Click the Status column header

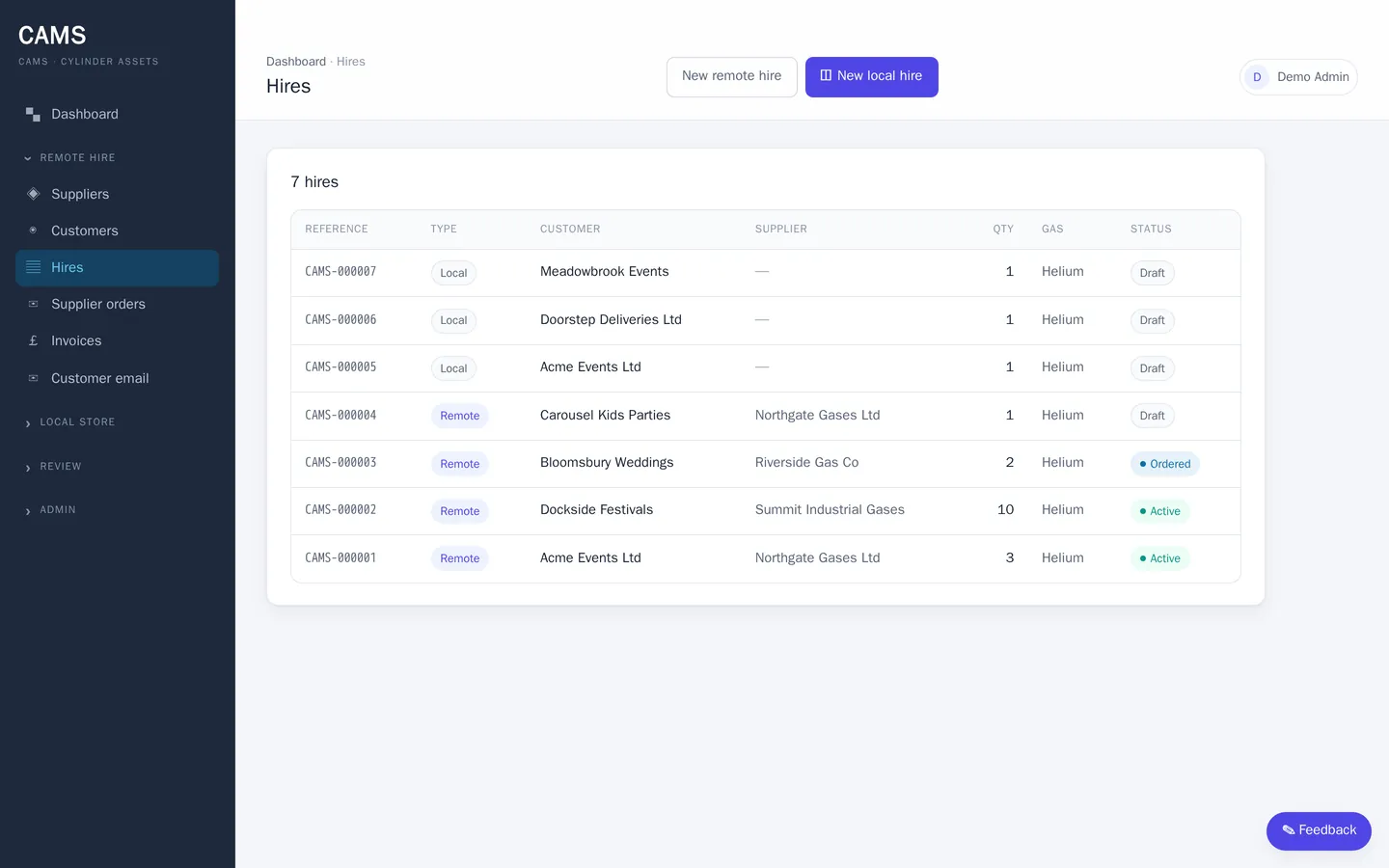point(1151,230)
